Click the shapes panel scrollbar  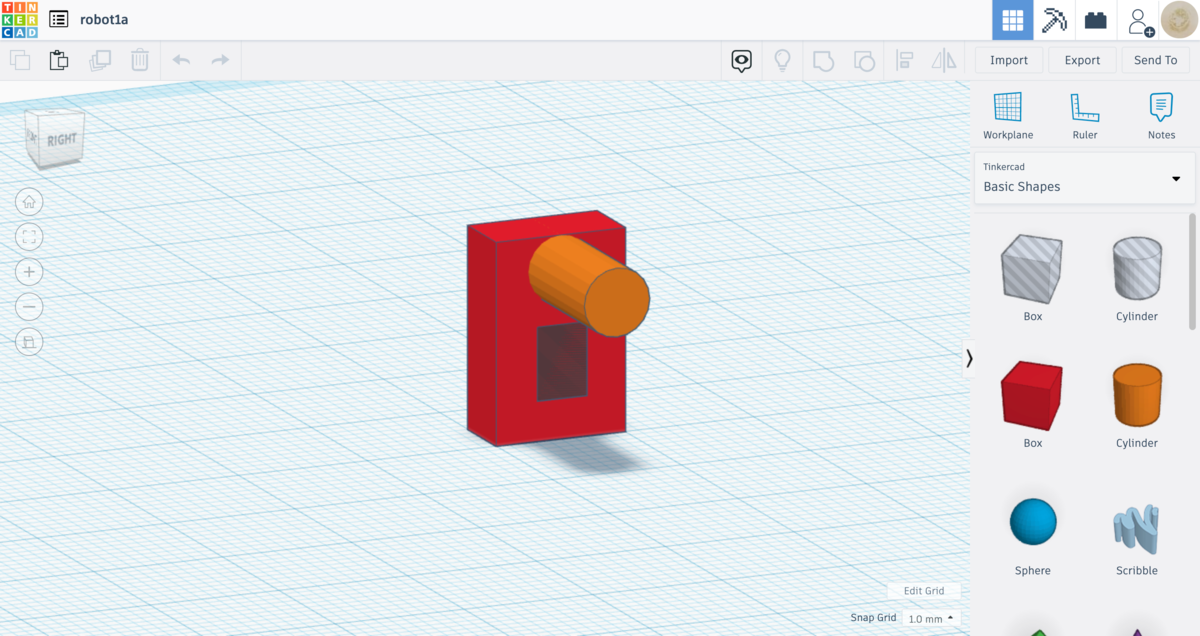coord(1192,270)
